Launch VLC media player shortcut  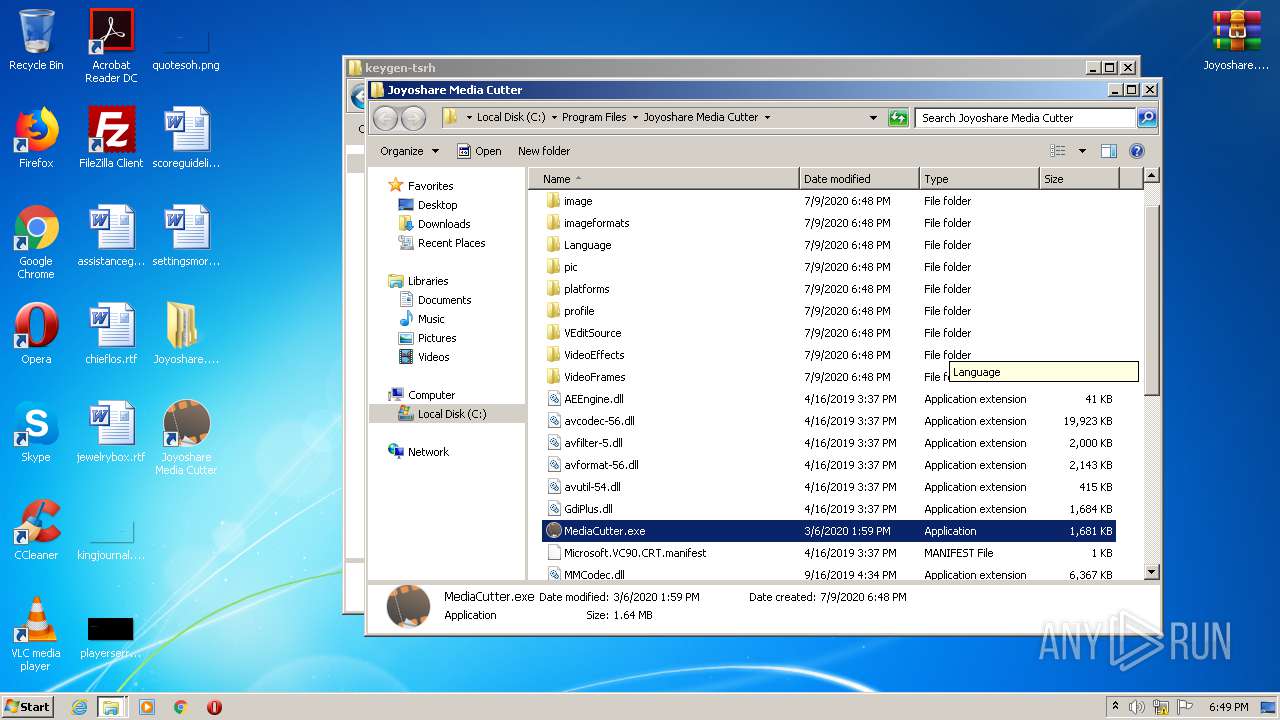point(36,634)
